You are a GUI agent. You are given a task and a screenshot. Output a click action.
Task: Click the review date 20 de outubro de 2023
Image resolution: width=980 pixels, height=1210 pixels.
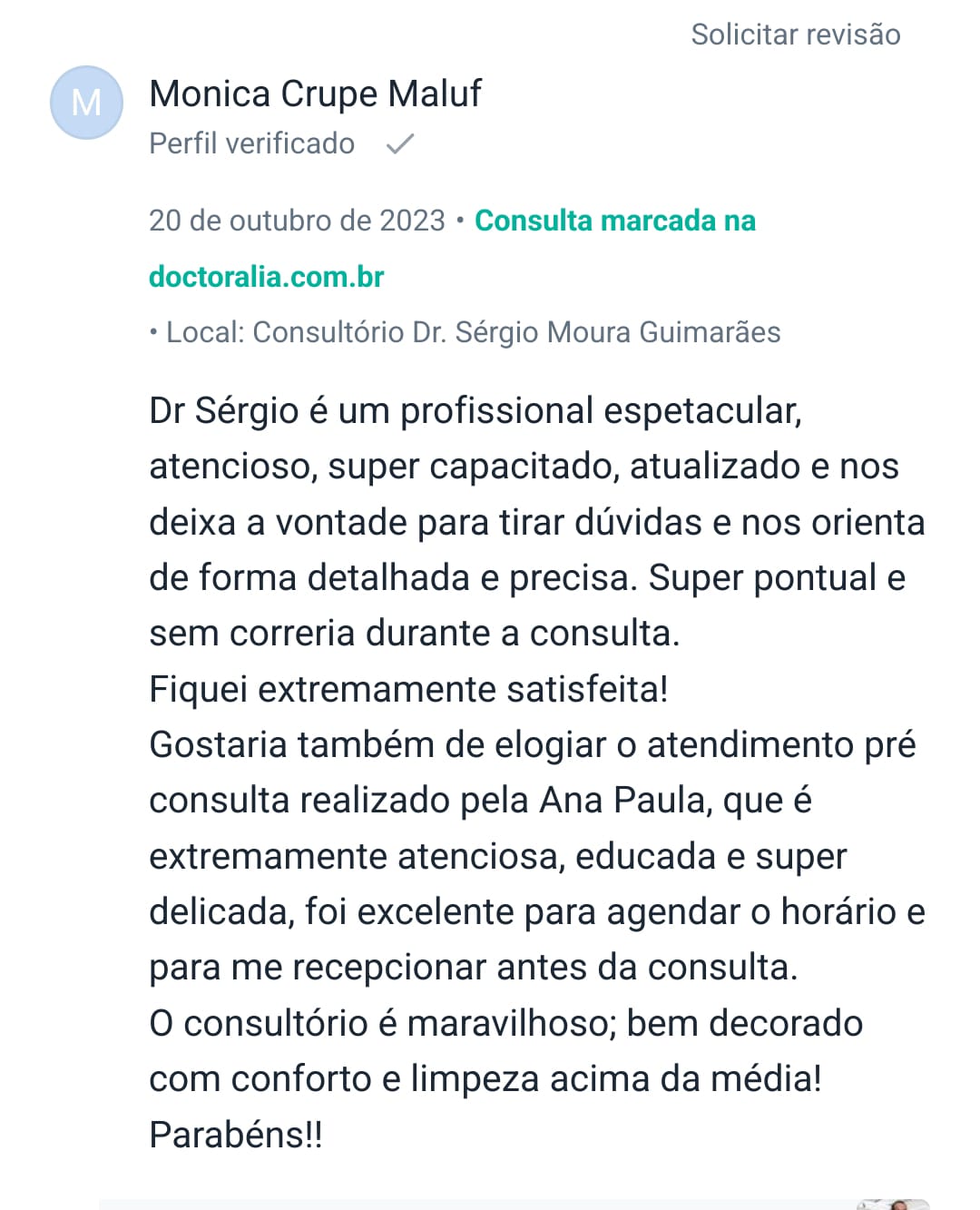point(297,221)
